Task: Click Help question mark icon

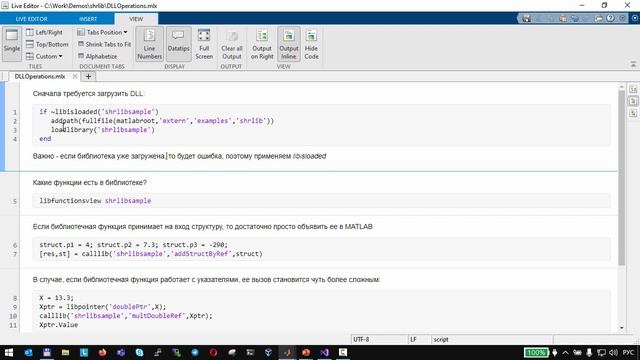Action: click(x=610, y=18)
